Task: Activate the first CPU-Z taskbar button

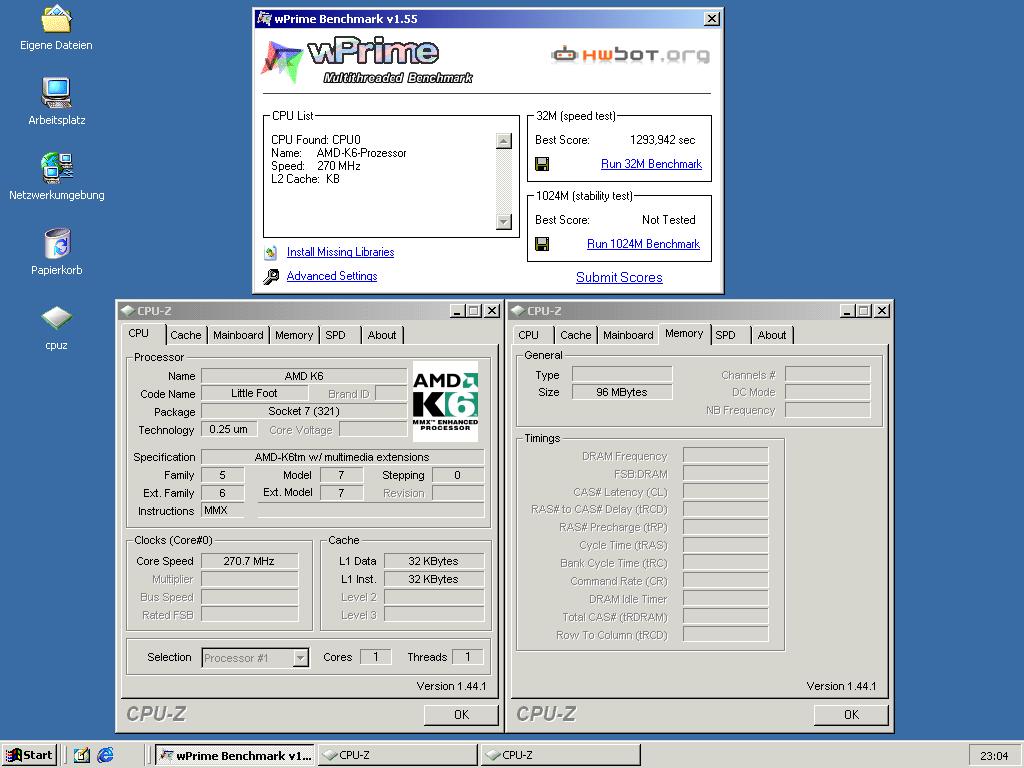Action: (x=398, y=755)
